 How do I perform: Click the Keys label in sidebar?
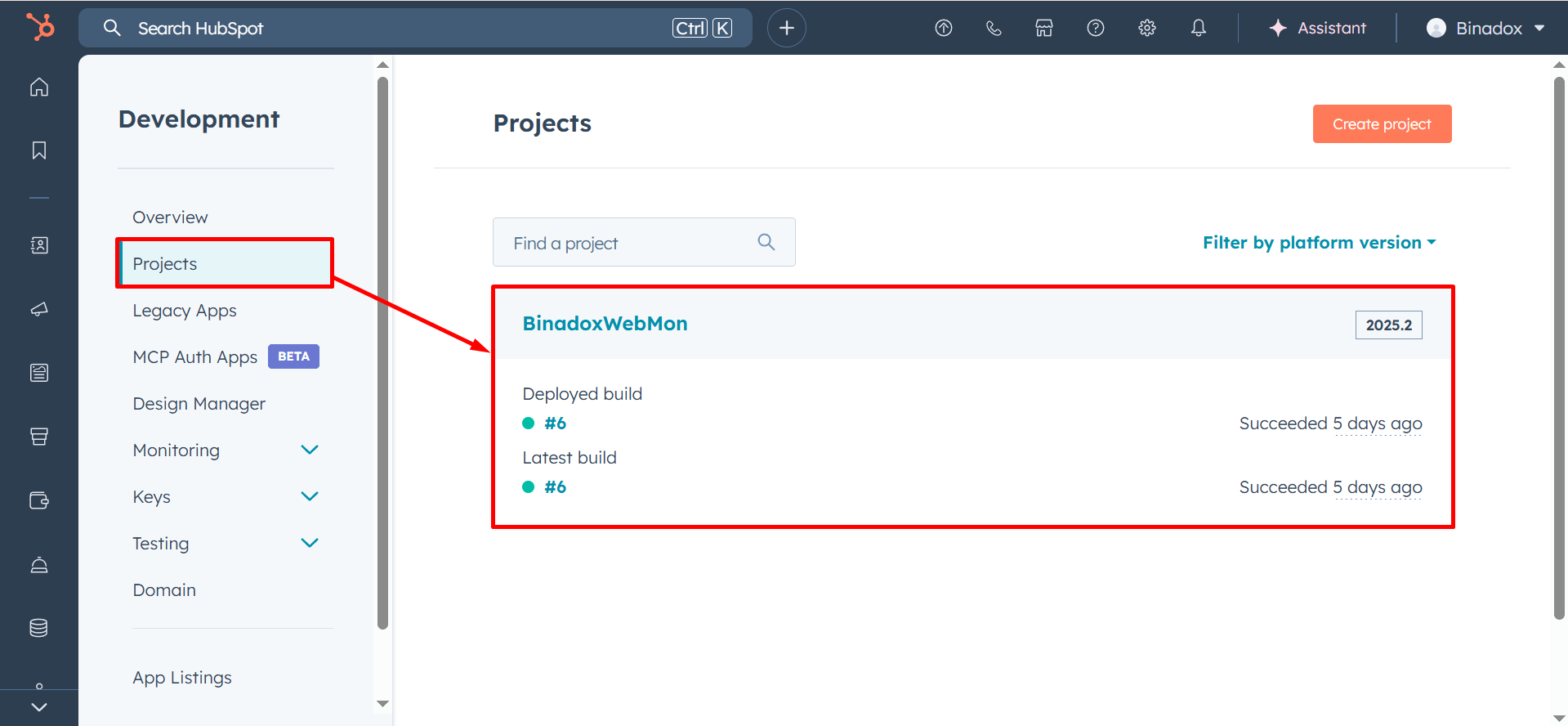pos(151,497)
